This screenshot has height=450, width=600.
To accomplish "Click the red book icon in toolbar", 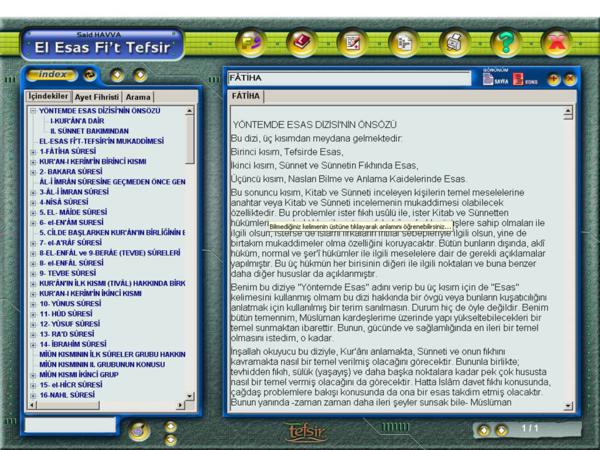I will tap(301, 43).
